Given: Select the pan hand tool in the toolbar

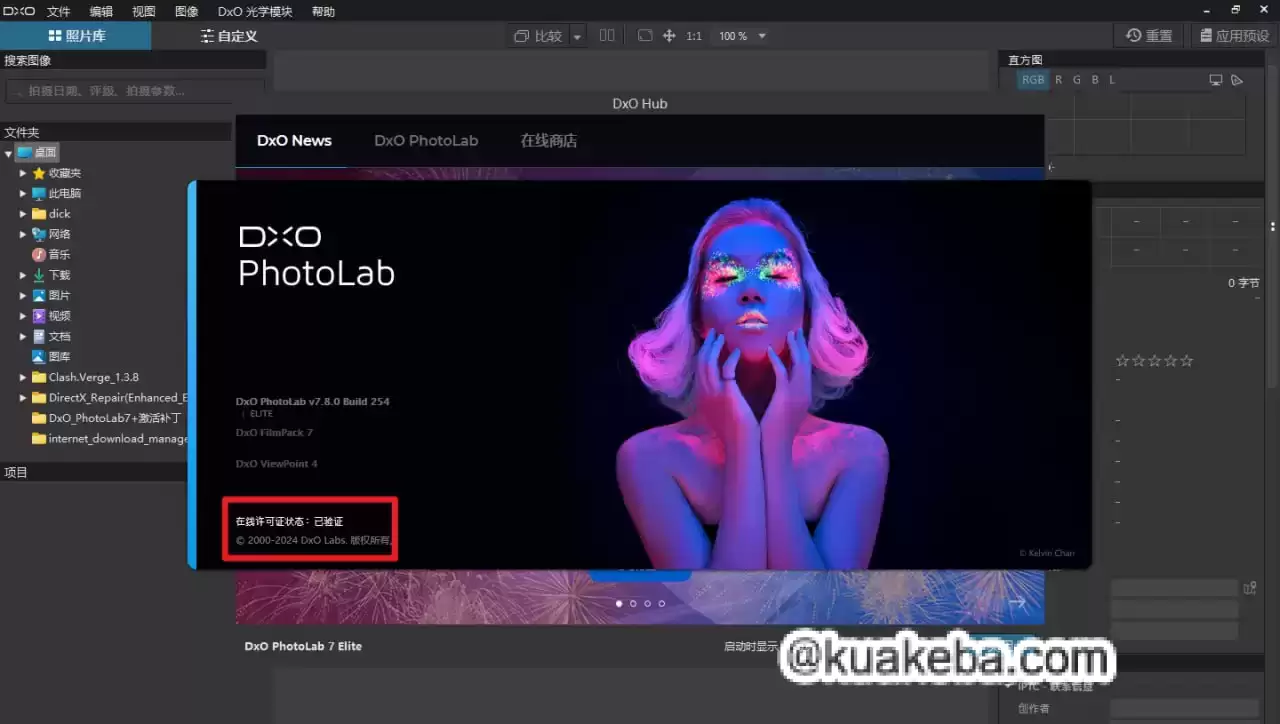Looking at the screenshot, I should 668,36.
